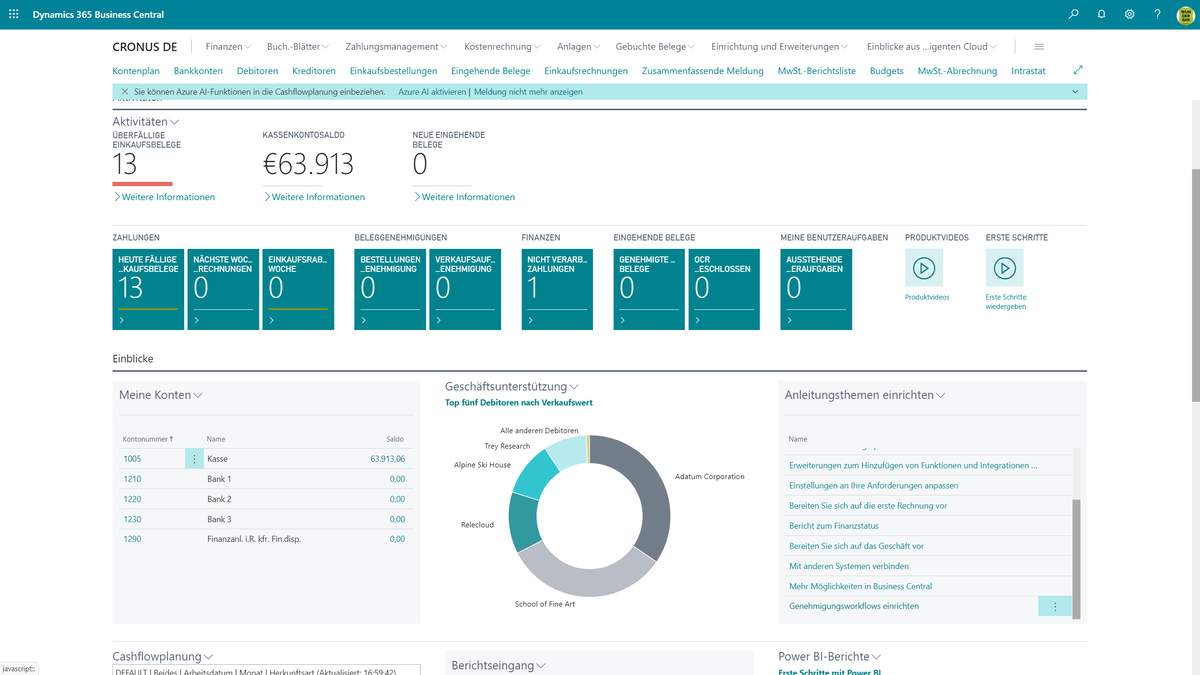The image size is (1200, 675).
Task: Open Zusammenfassende Meldung
Action: point(703,71)
